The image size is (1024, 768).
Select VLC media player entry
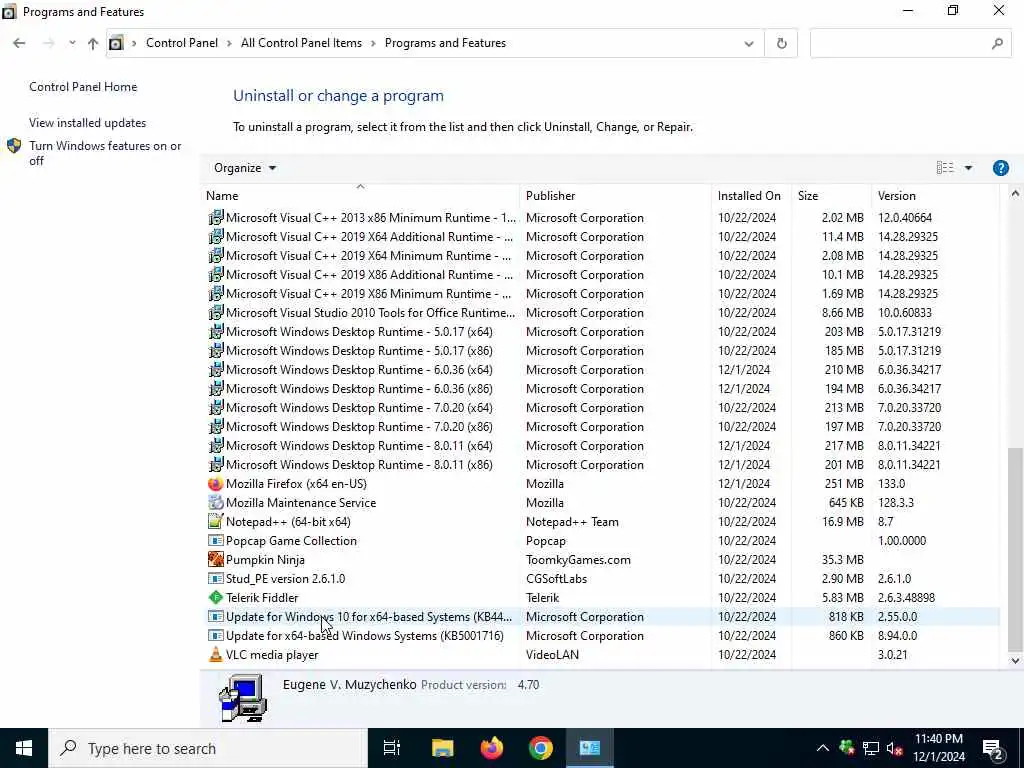(600, 654)
